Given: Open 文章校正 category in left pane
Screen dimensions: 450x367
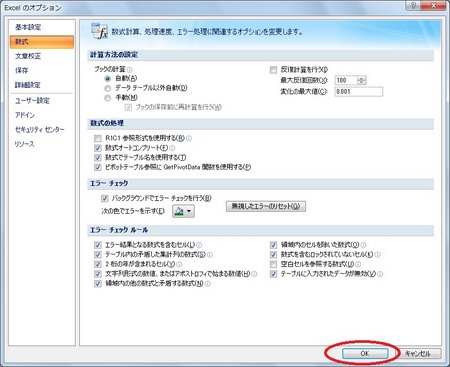Looking at the screenshot, I should click(x=42, y=56).
